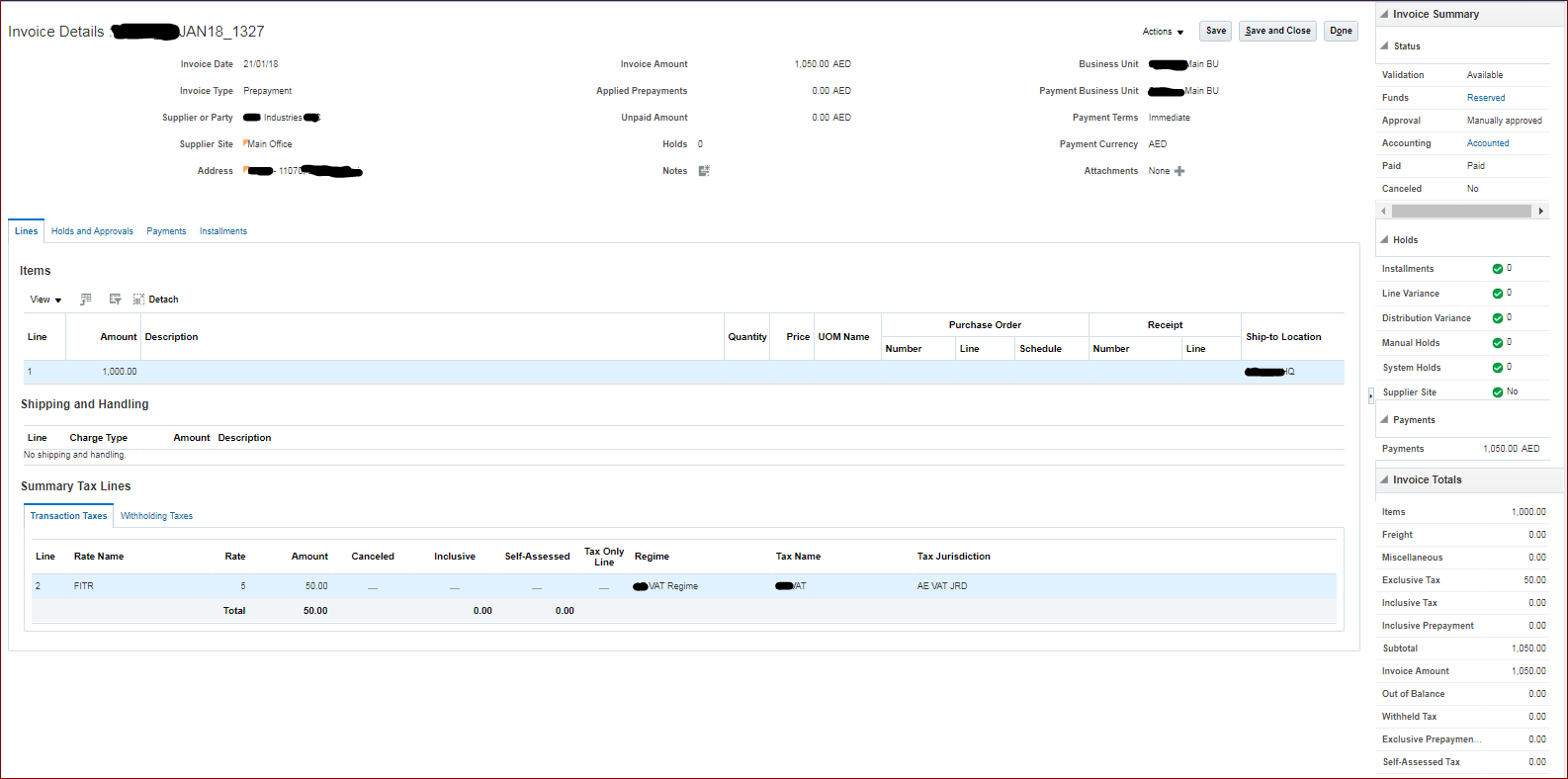Collapse the Invoice Summary section
The width and height of the screenshot is (1568, 779).
[1384, 14]
